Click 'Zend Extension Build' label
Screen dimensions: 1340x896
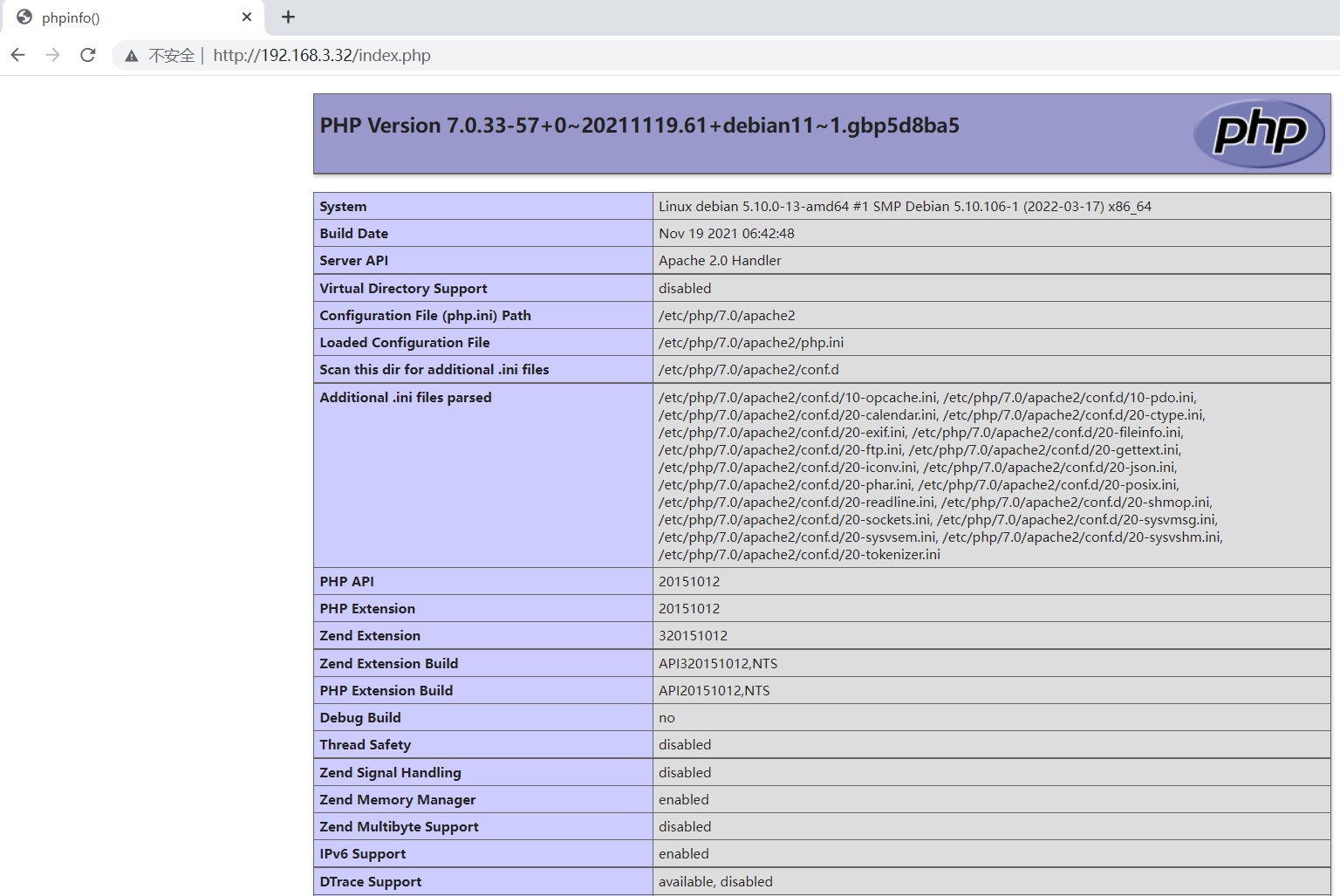pos(388,664)
